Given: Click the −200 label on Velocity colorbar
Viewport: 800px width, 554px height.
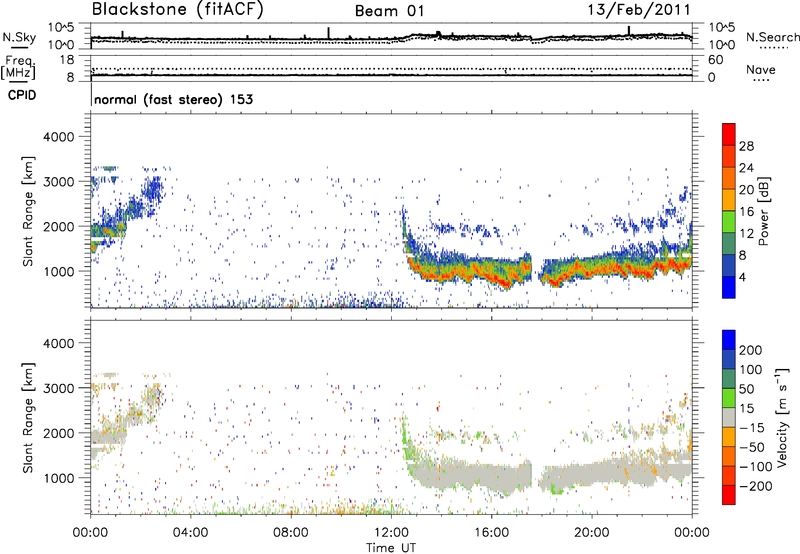Looking at the screenshot, I should [755, 486].
